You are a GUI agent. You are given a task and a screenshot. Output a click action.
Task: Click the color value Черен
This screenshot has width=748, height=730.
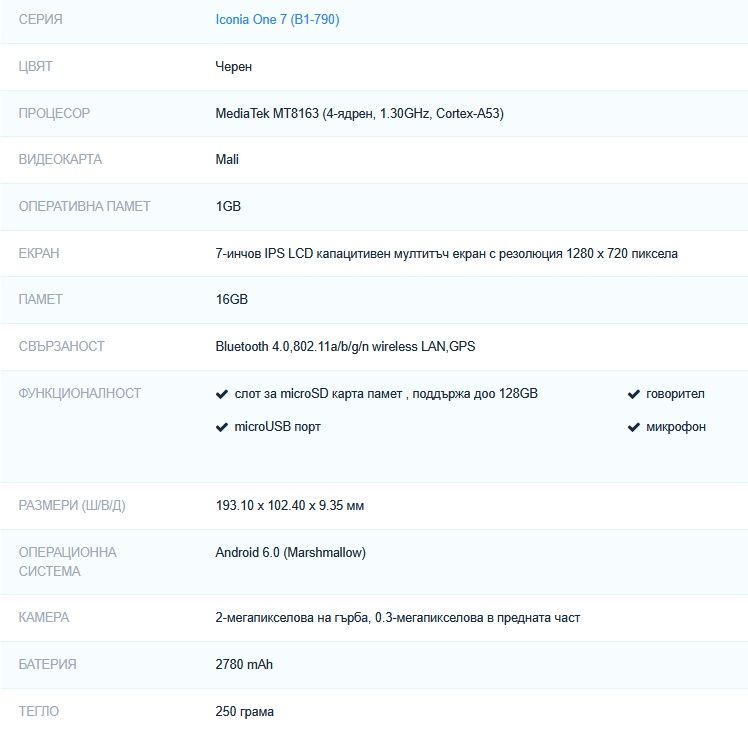[x=233, y=66]
